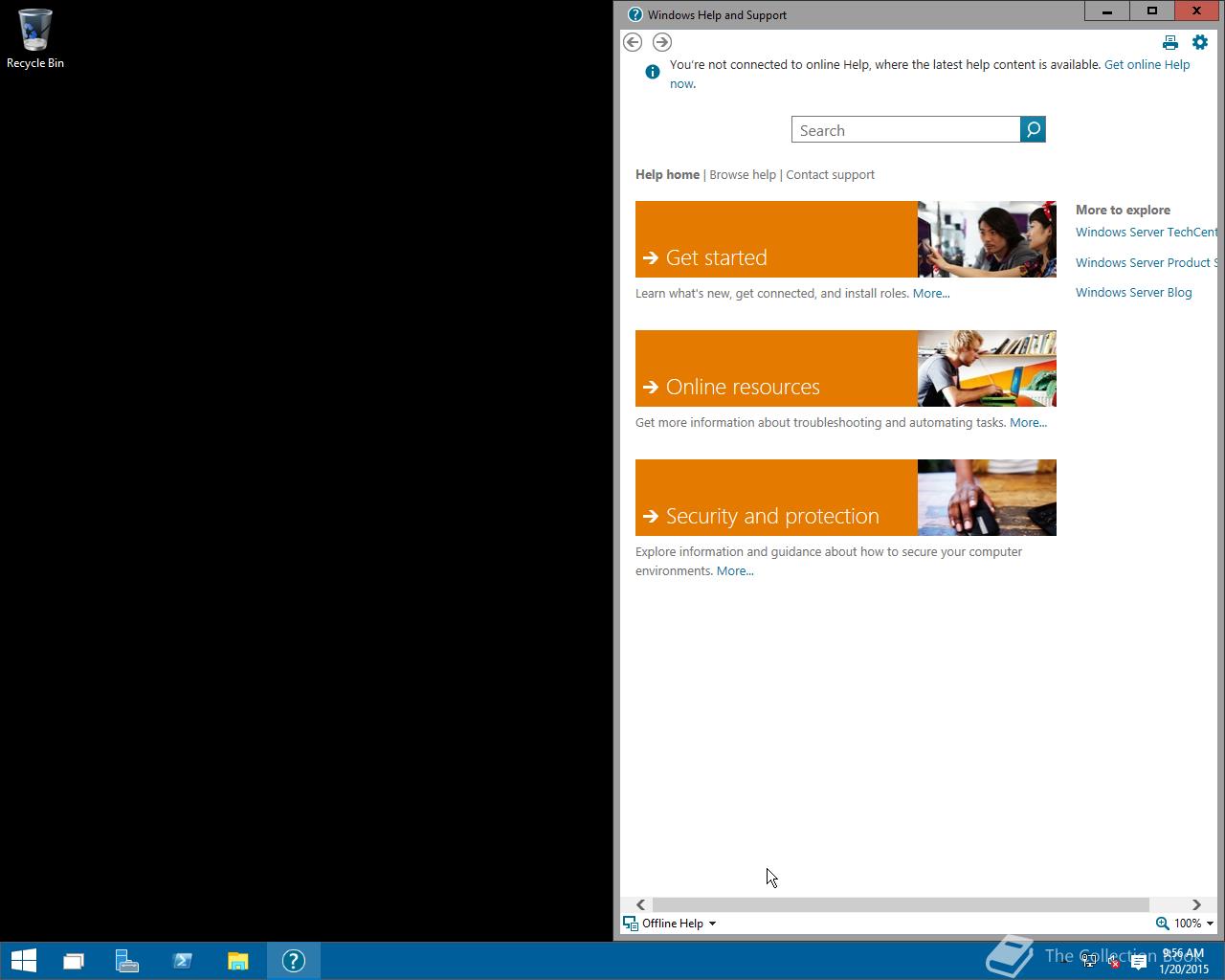Print the current help page

tap(1169, 42)
